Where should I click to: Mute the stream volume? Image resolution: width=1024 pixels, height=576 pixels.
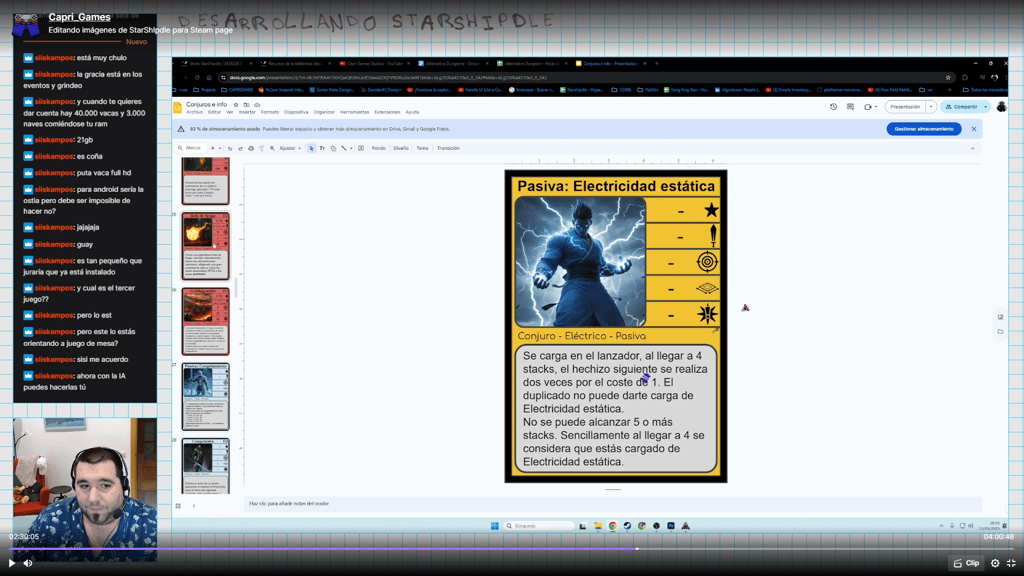pos(28,563)
